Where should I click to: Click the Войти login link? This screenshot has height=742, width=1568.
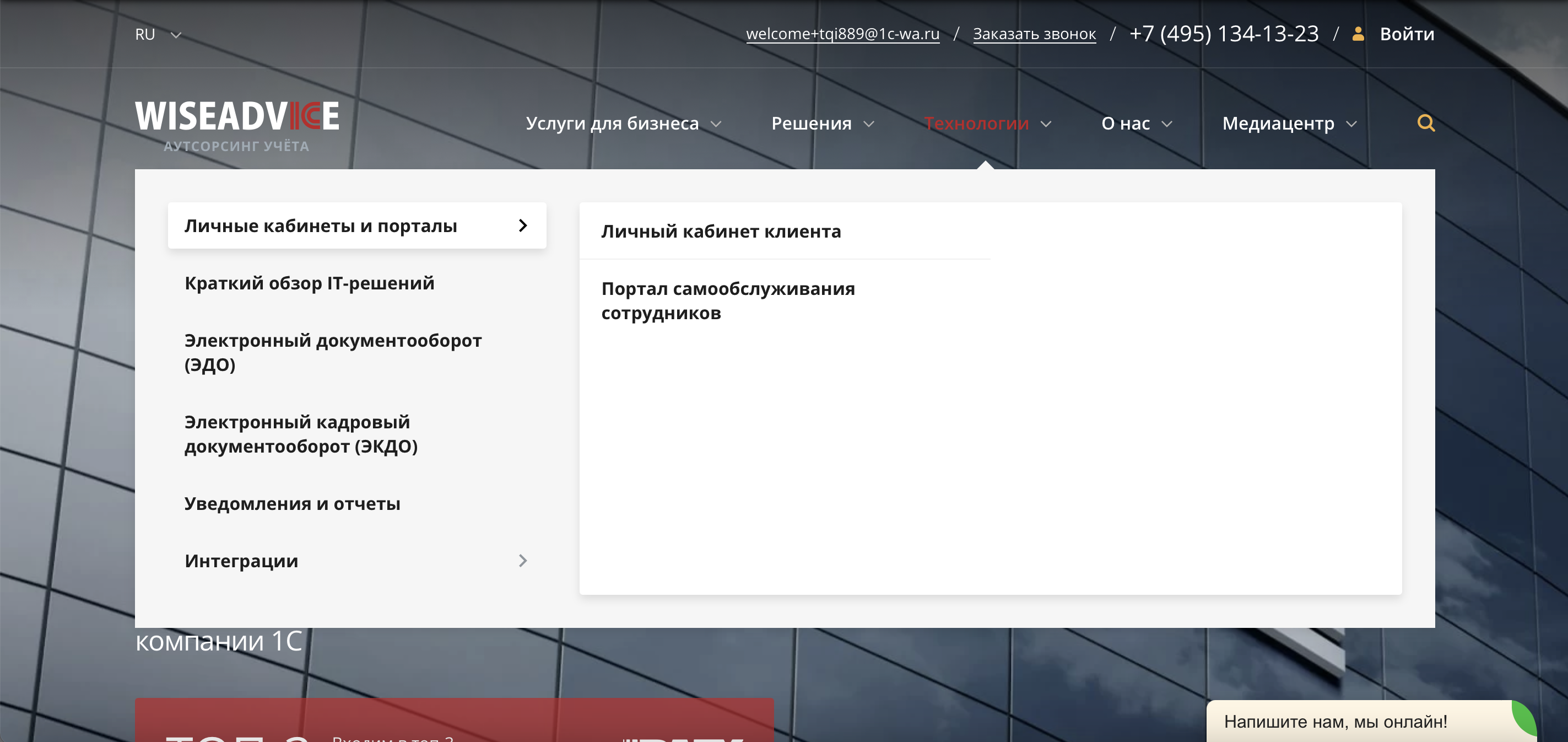(1407, 34)
